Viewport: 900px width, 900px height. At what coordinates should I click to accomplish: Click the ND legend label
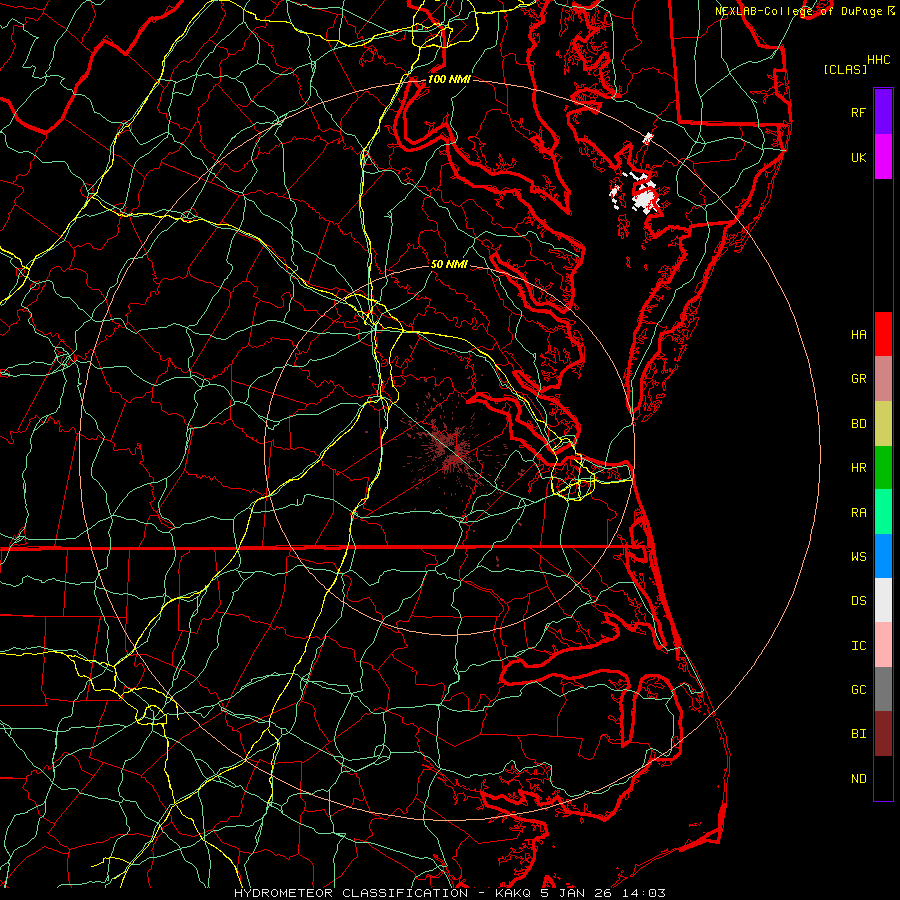[858, 779]
